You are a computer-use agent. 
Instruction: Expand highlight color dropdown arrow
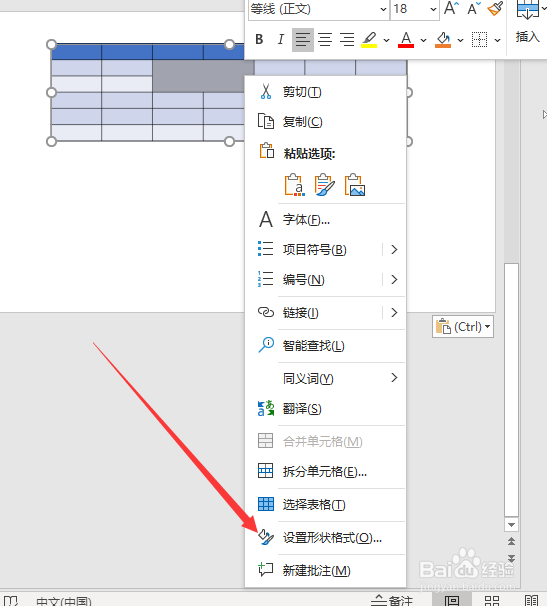coord(386,40)
